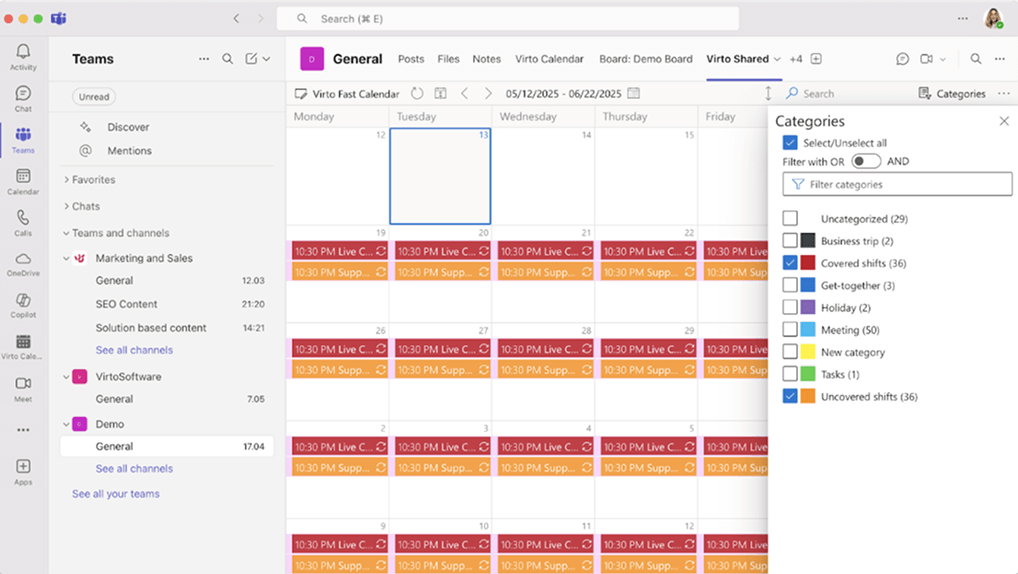Viewport: 1018px width, 574px height.
Task: Check the Uncategorized category
Action: tap(790, 219)
